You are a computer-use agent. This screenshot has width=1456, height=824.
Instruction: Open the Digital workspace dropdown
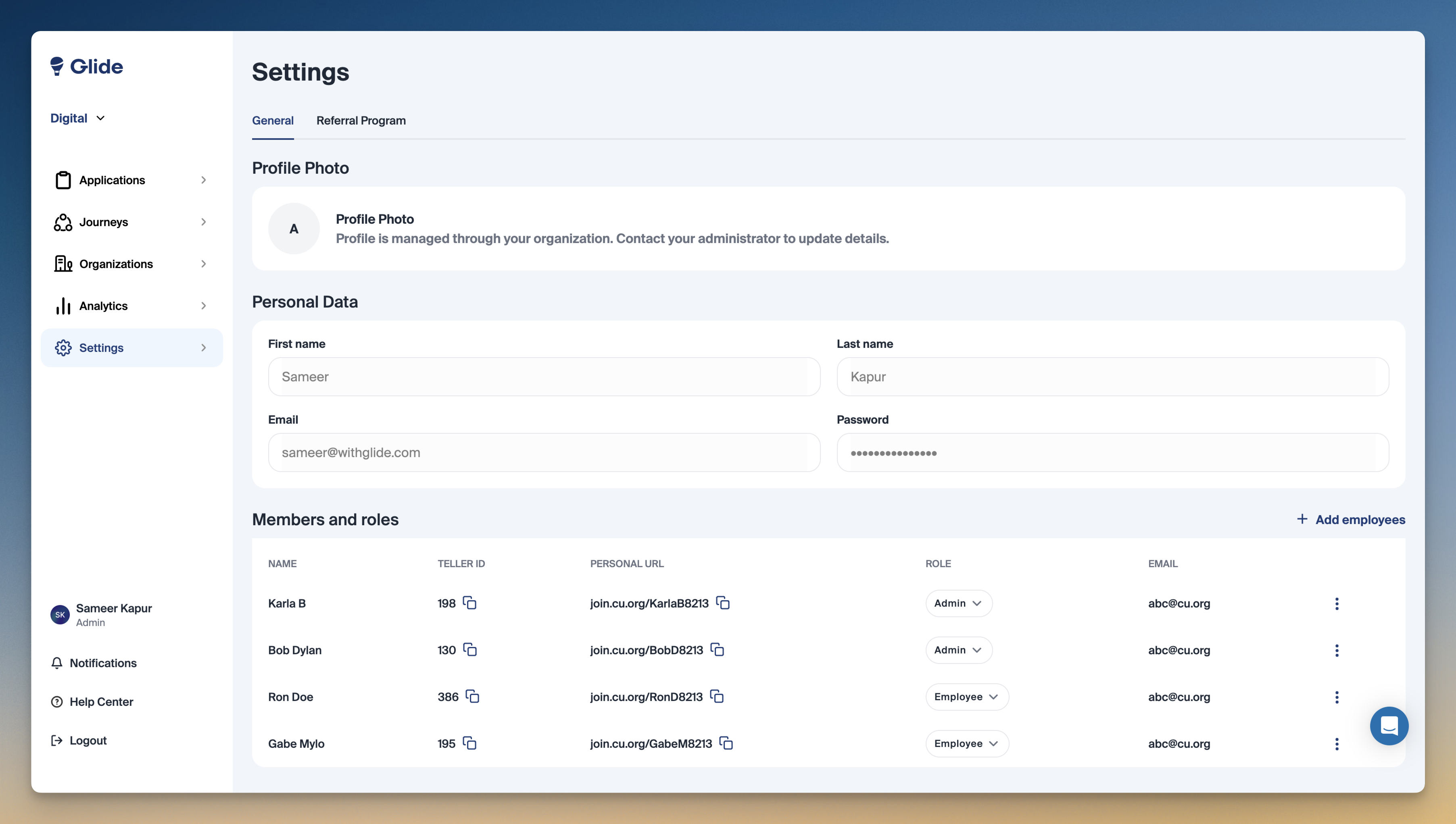pyautogui.click(x=77, y=118)
